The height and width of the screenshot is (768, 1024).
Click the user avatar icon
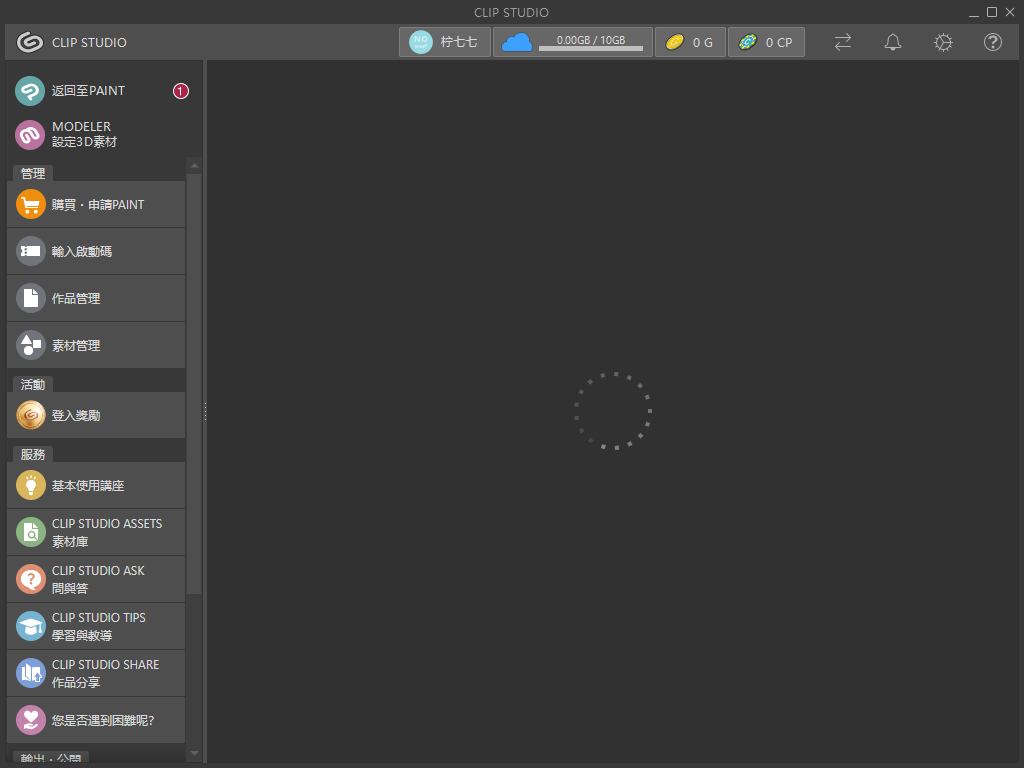pyautogui.click(x=421, y=42)
